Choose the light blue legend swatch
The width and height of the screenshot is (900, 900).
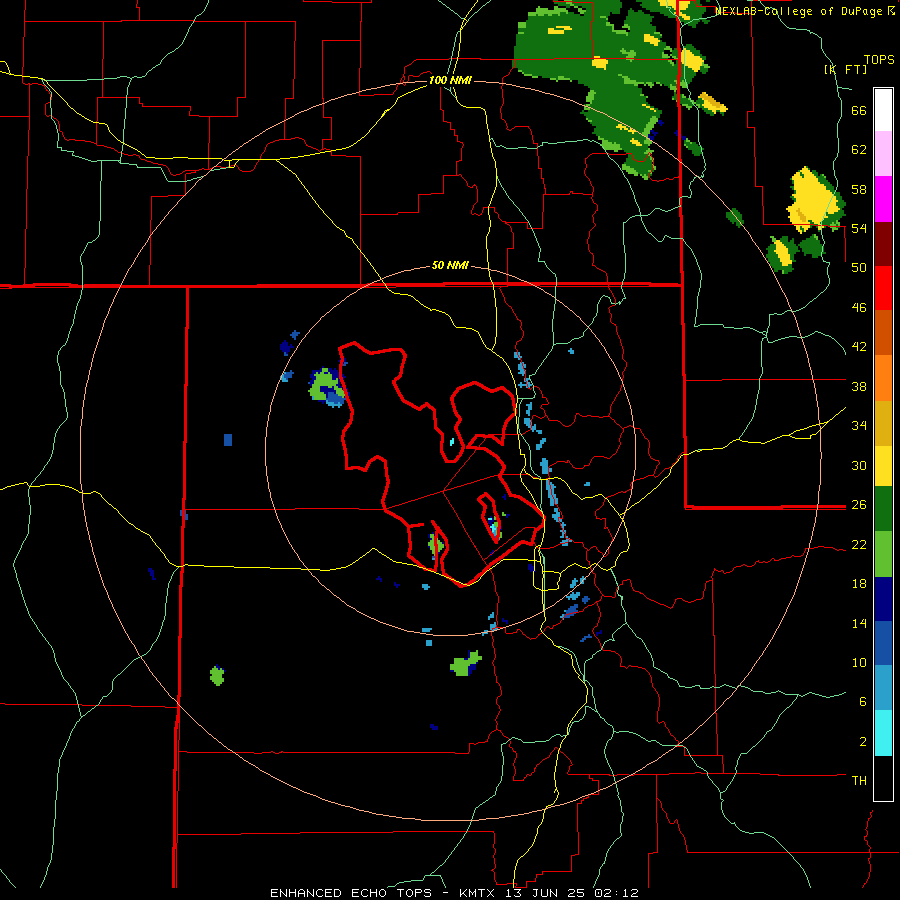click(x=883, y=688)
